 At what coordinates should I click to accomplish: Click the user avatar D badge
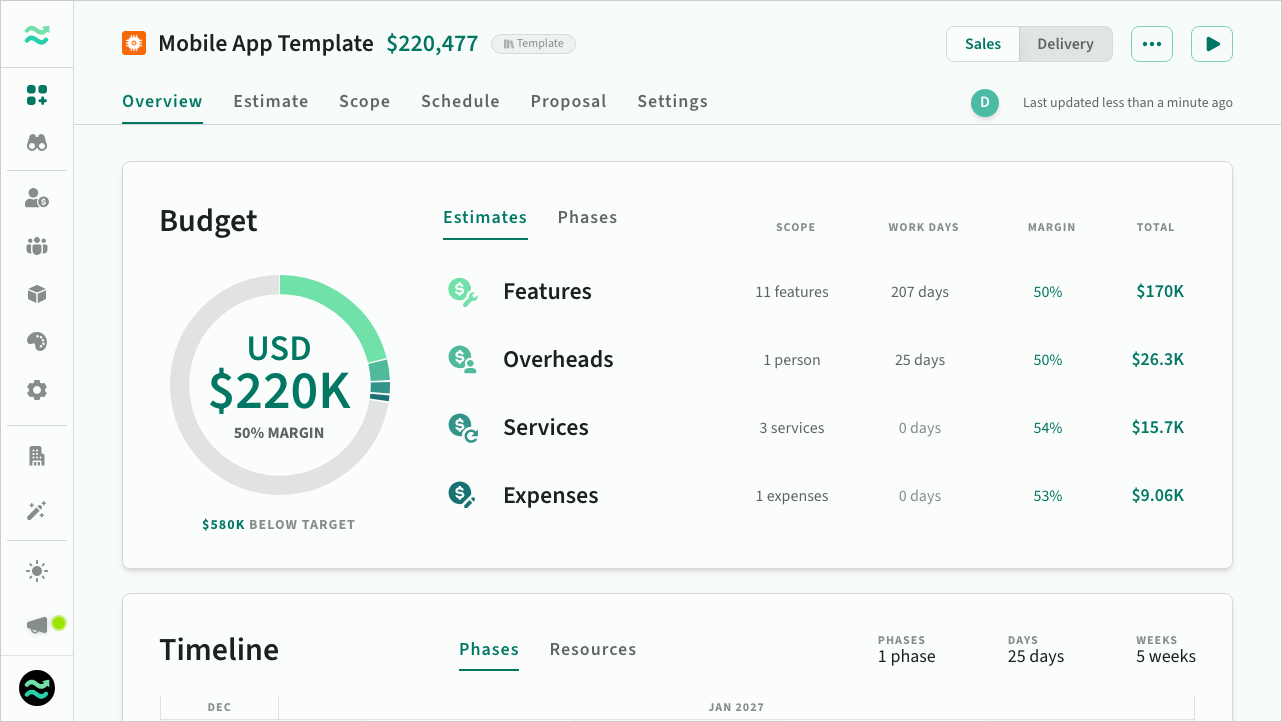tap(985, 102)
